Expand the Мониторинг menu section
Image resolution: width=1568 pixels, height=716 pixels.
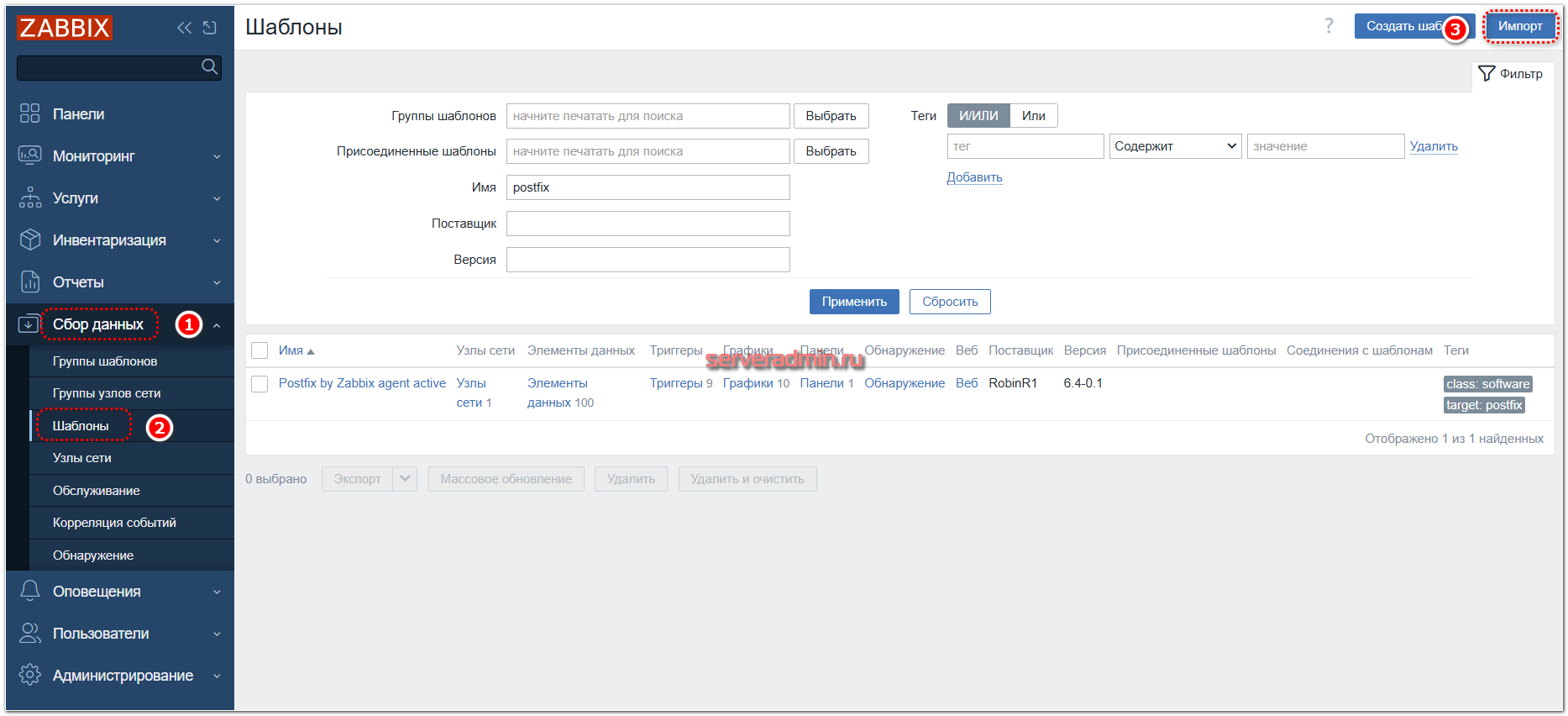point(119,156)
